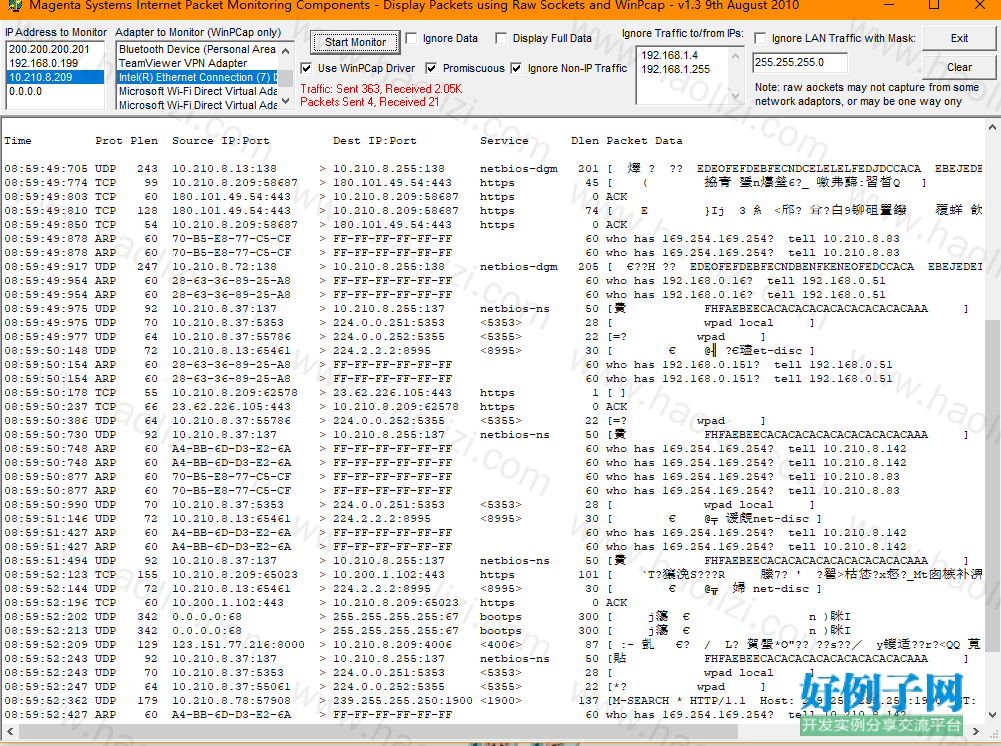Image resolution: width=1001 pixels, height=746 pixels.
Task: Toggle the Promiscuous checkbox
Action: pyautogui.click(x=432, y=68)
